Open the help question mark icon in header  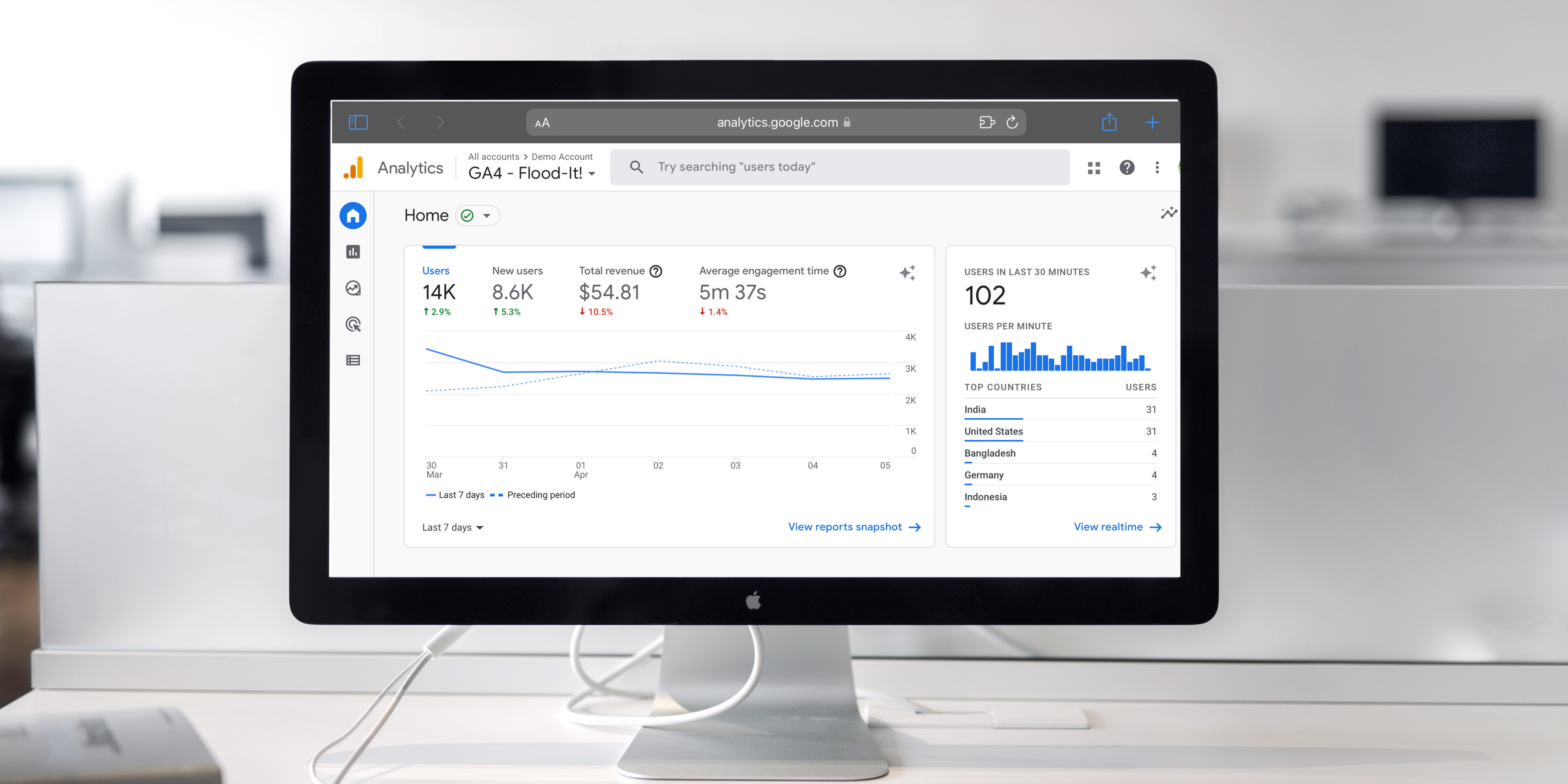click(x=1127, y=167)
